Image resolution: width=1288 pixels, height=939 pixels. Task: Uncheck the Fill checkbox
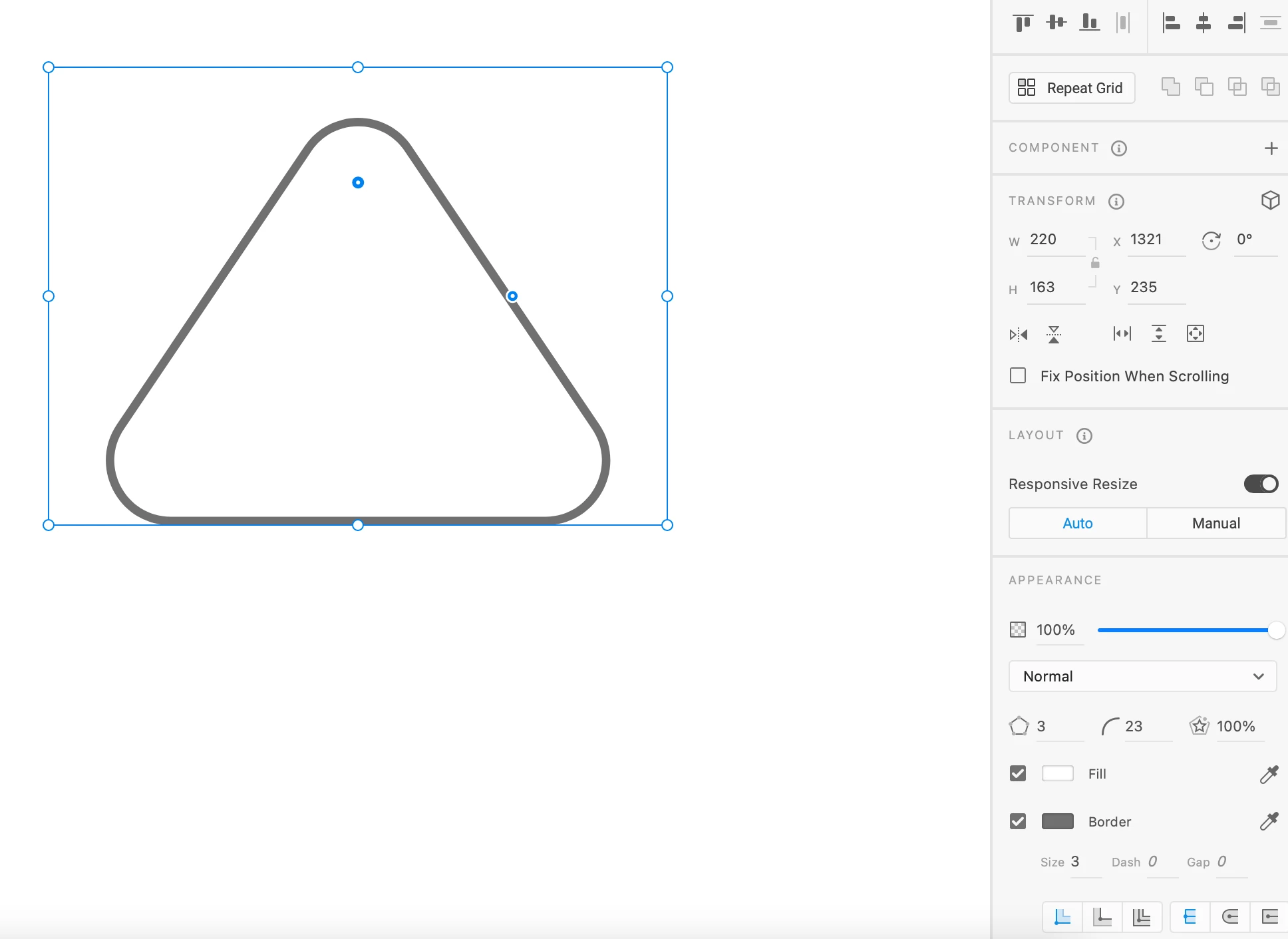[1018, 773]
